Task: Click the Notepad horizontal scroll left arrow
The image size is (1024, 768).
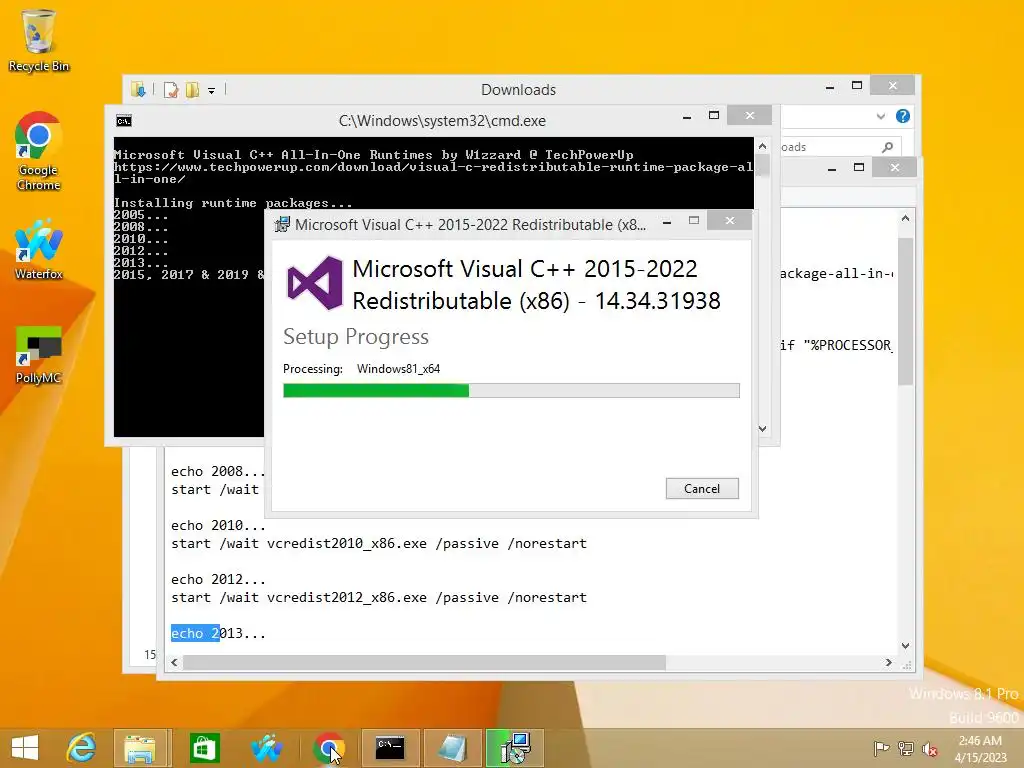Action: click(174, 662)
